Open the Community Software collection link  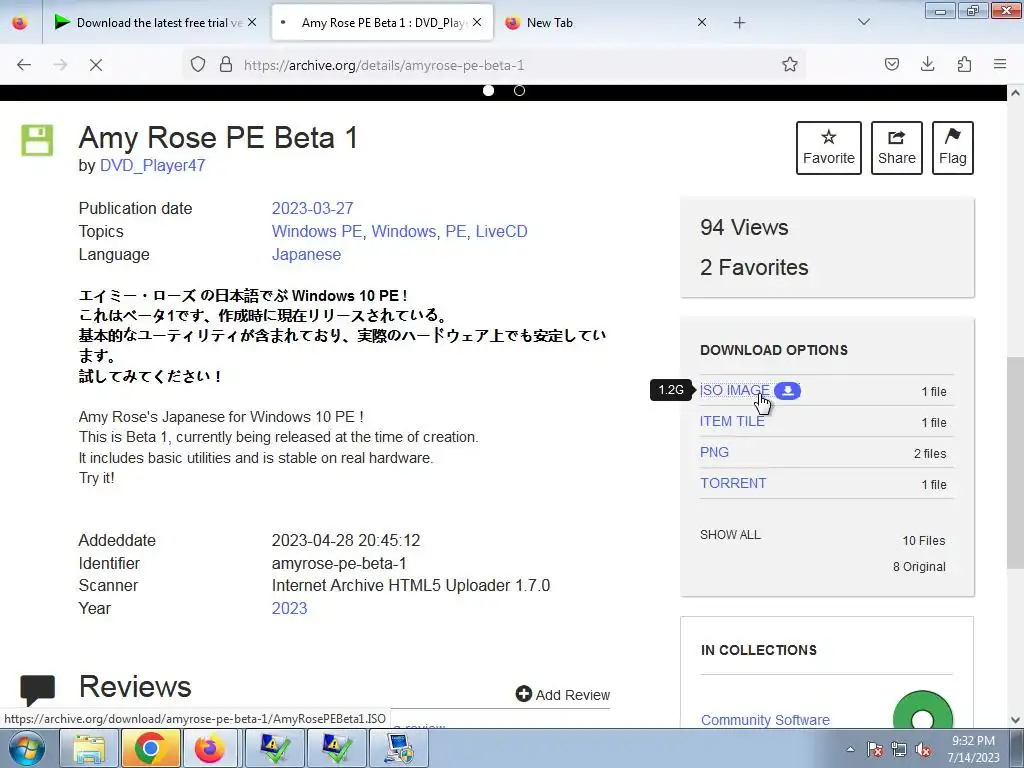pos(765,720)
